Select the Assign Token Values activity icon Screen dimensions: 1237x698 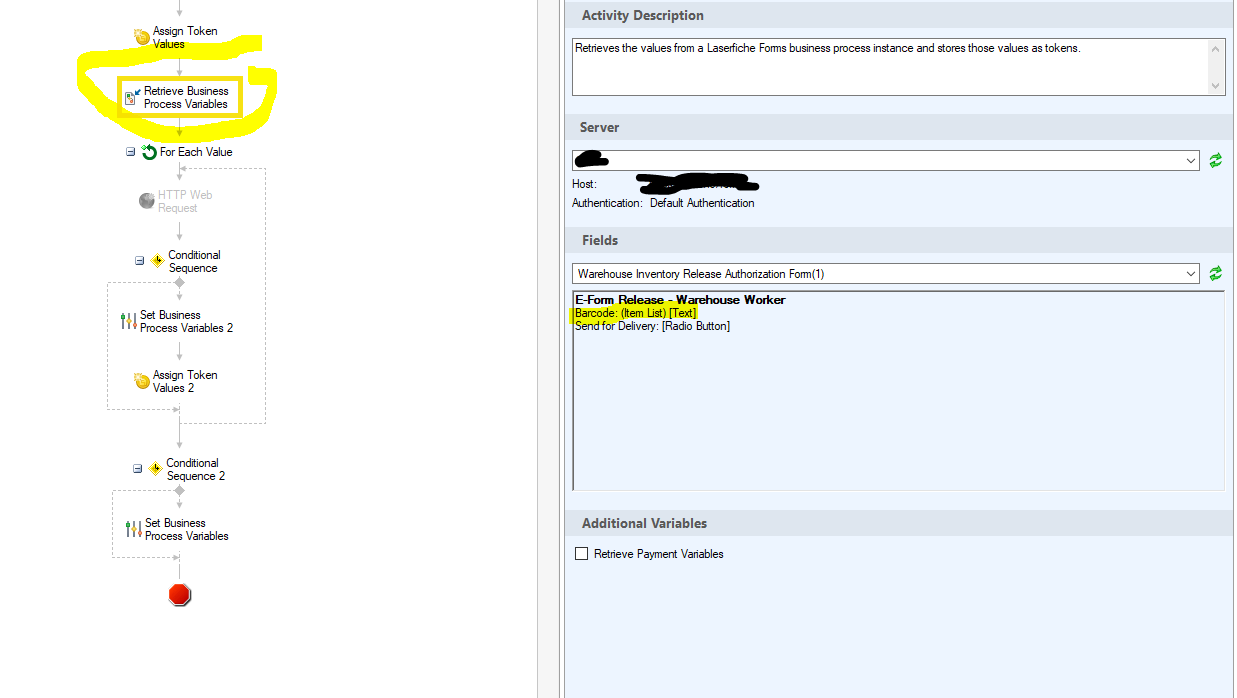(142, 37)
